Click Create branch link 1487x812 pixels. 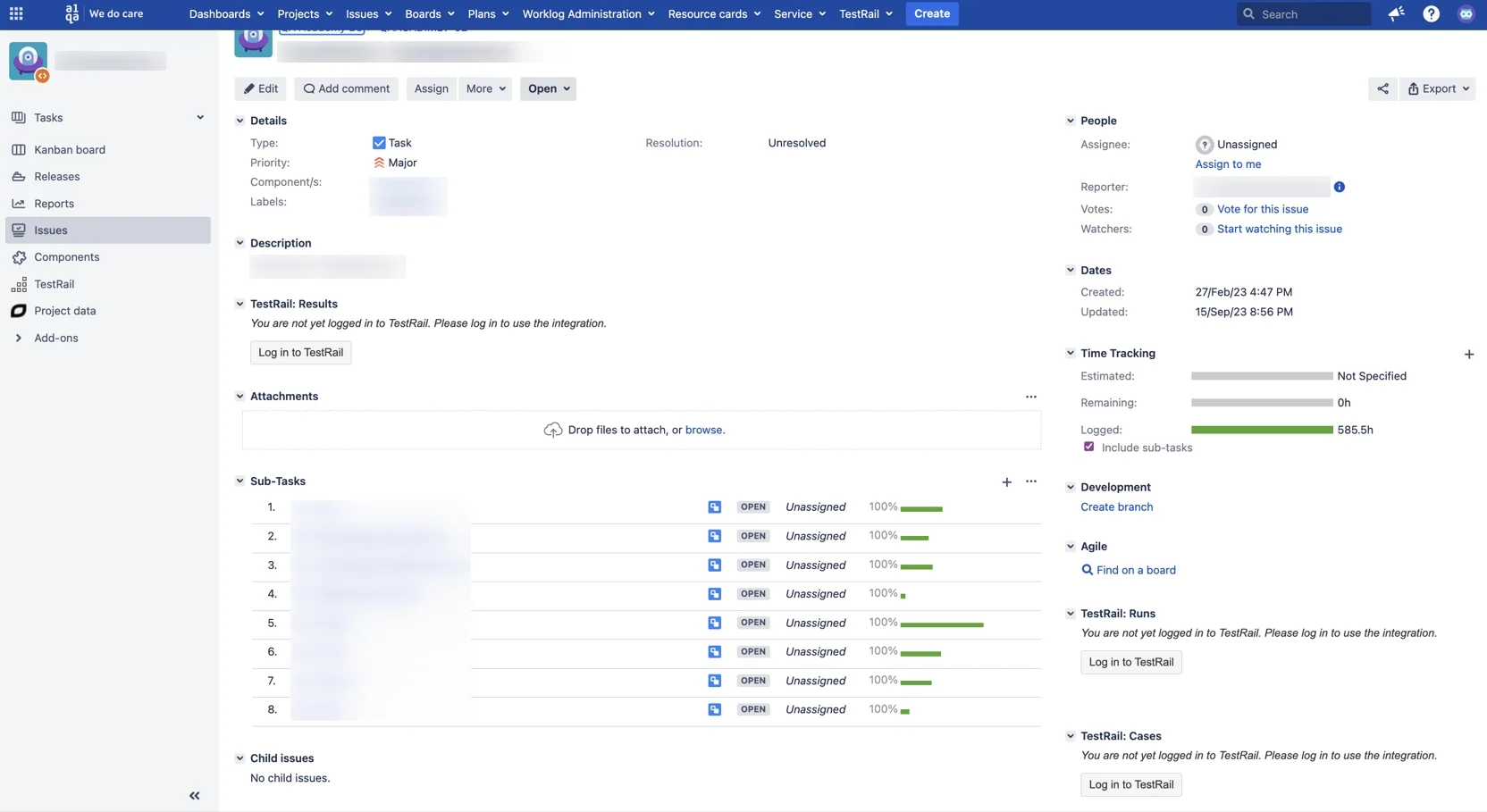click(x=1116, y=506)
